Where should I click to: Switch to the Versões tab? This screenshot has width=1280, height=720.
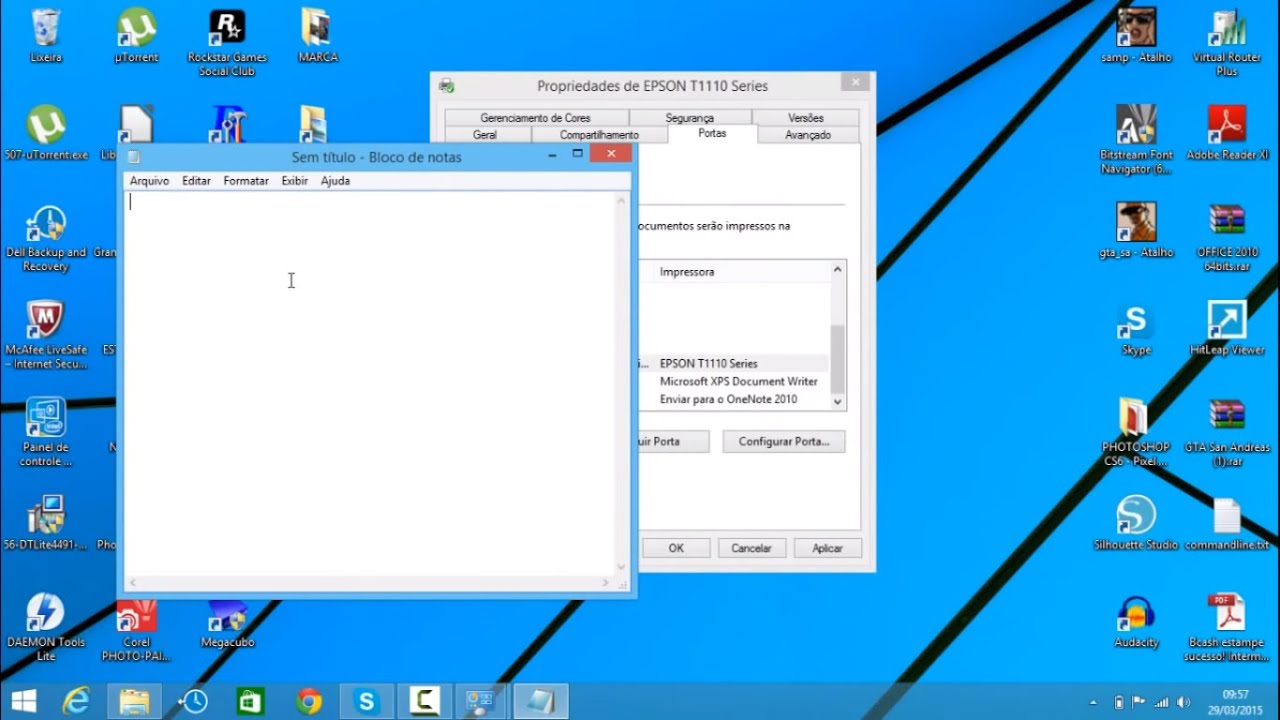click(806, 118)
